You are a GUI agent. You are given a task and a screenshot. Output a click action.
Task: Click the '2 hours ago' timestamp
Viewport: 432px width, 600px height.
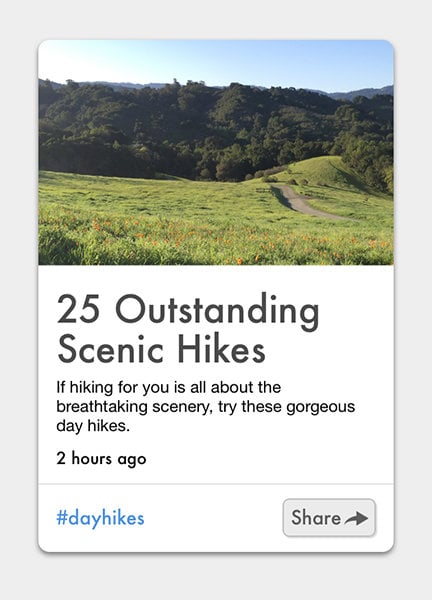tap(101, 458)
